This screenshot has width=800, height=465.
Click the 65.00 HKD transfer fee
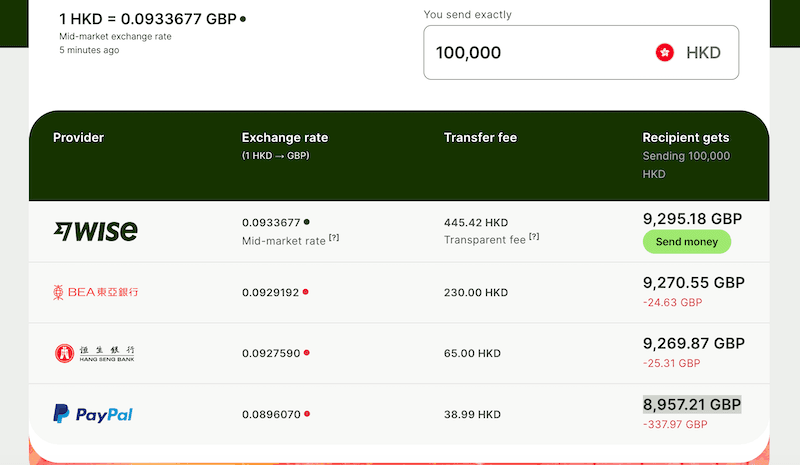[x=472, y=353]
